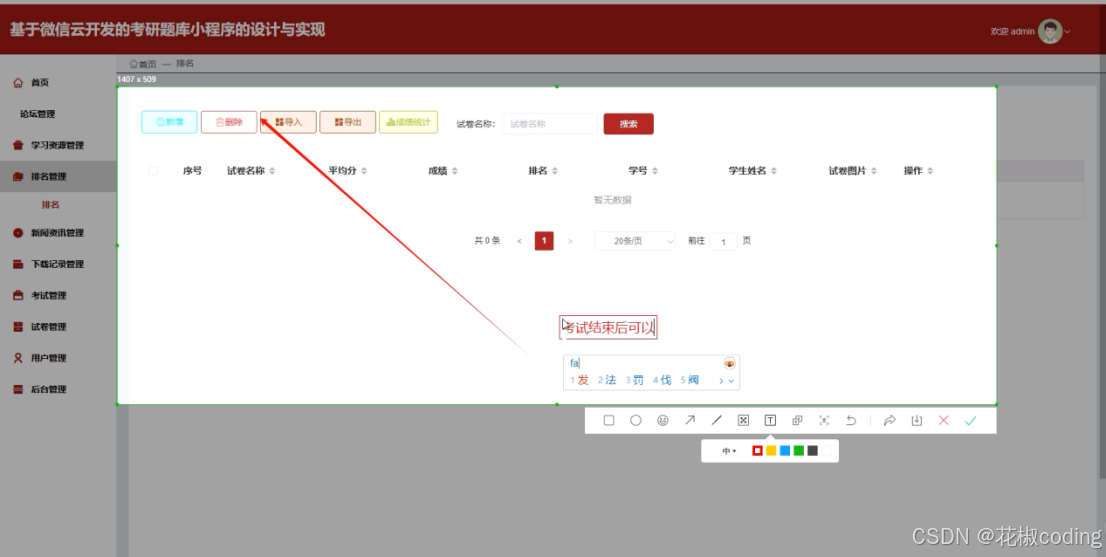Go to next page arrow
The height and width of the screenshot is (557, 1106).
570,241
